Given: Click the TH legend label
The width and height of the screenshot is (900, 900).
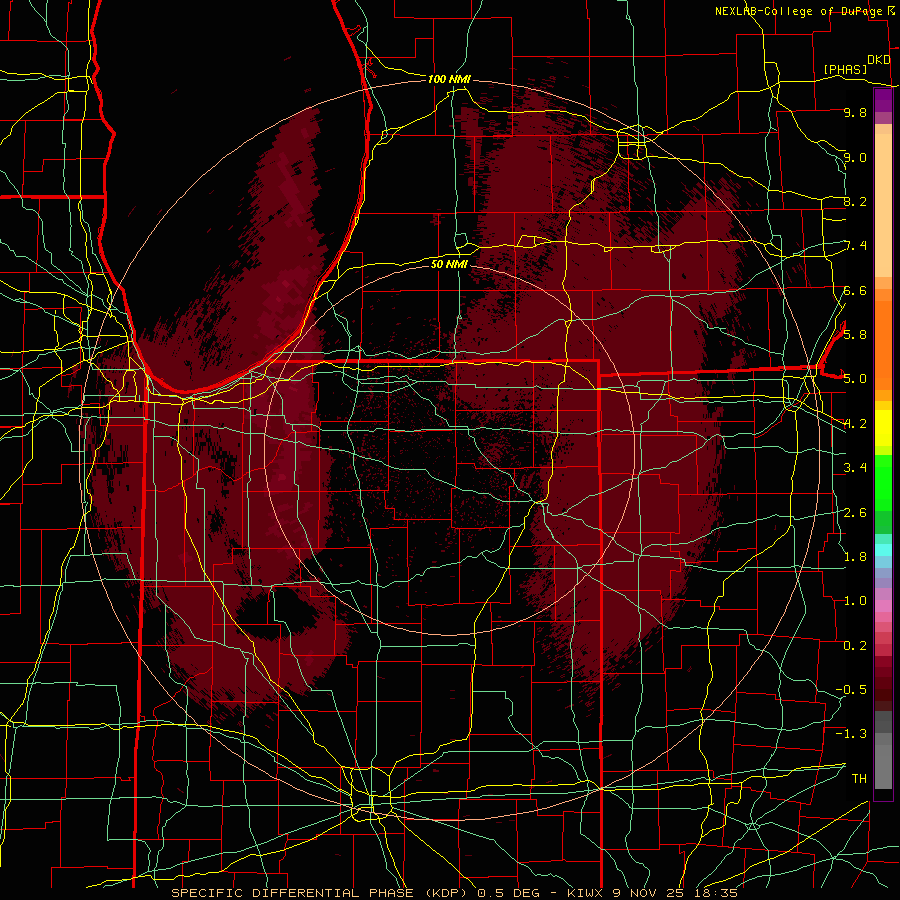Looking at the screenshot, I should 859,779.
